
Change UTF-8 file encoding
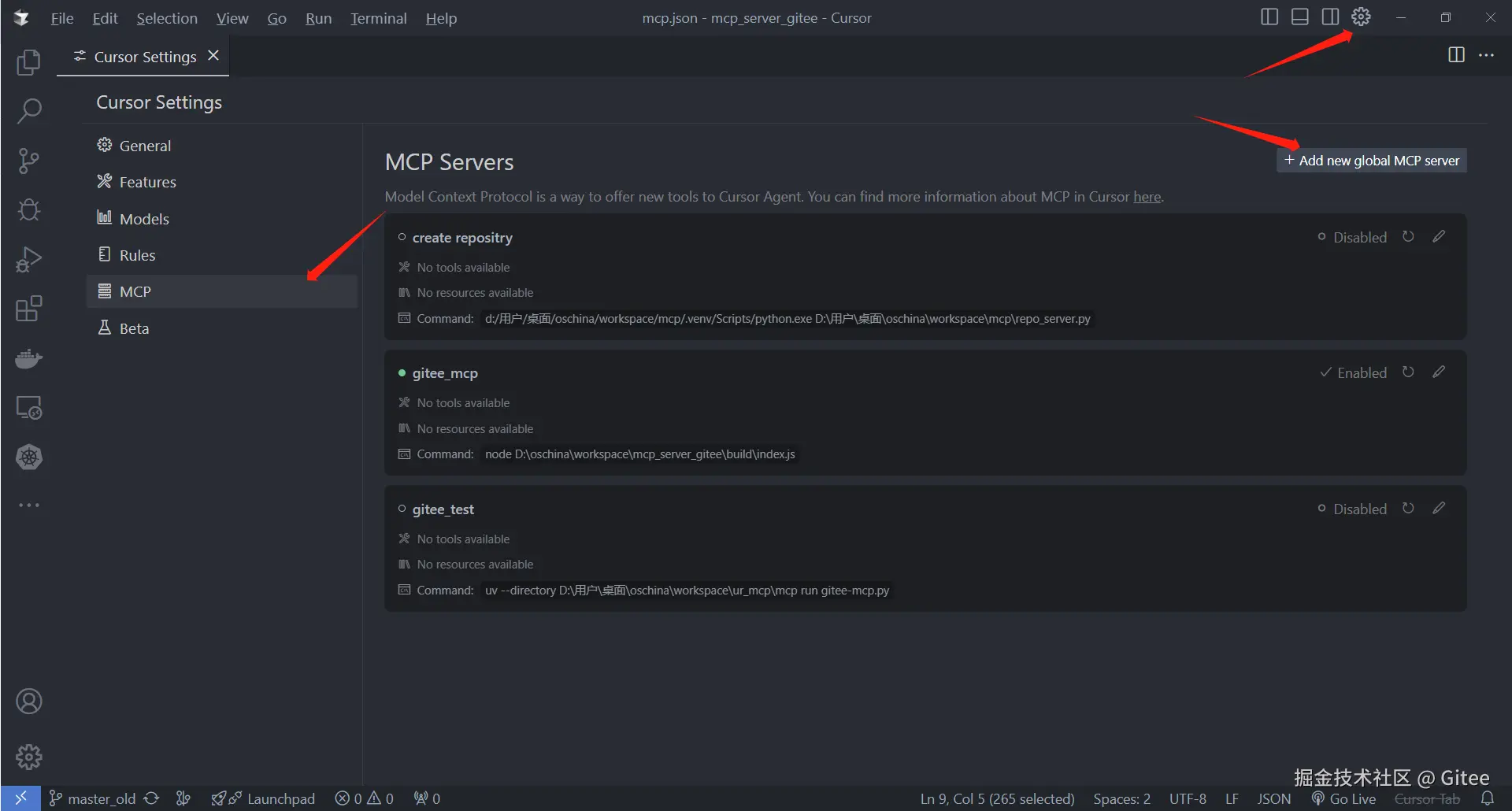point(1188,798)
